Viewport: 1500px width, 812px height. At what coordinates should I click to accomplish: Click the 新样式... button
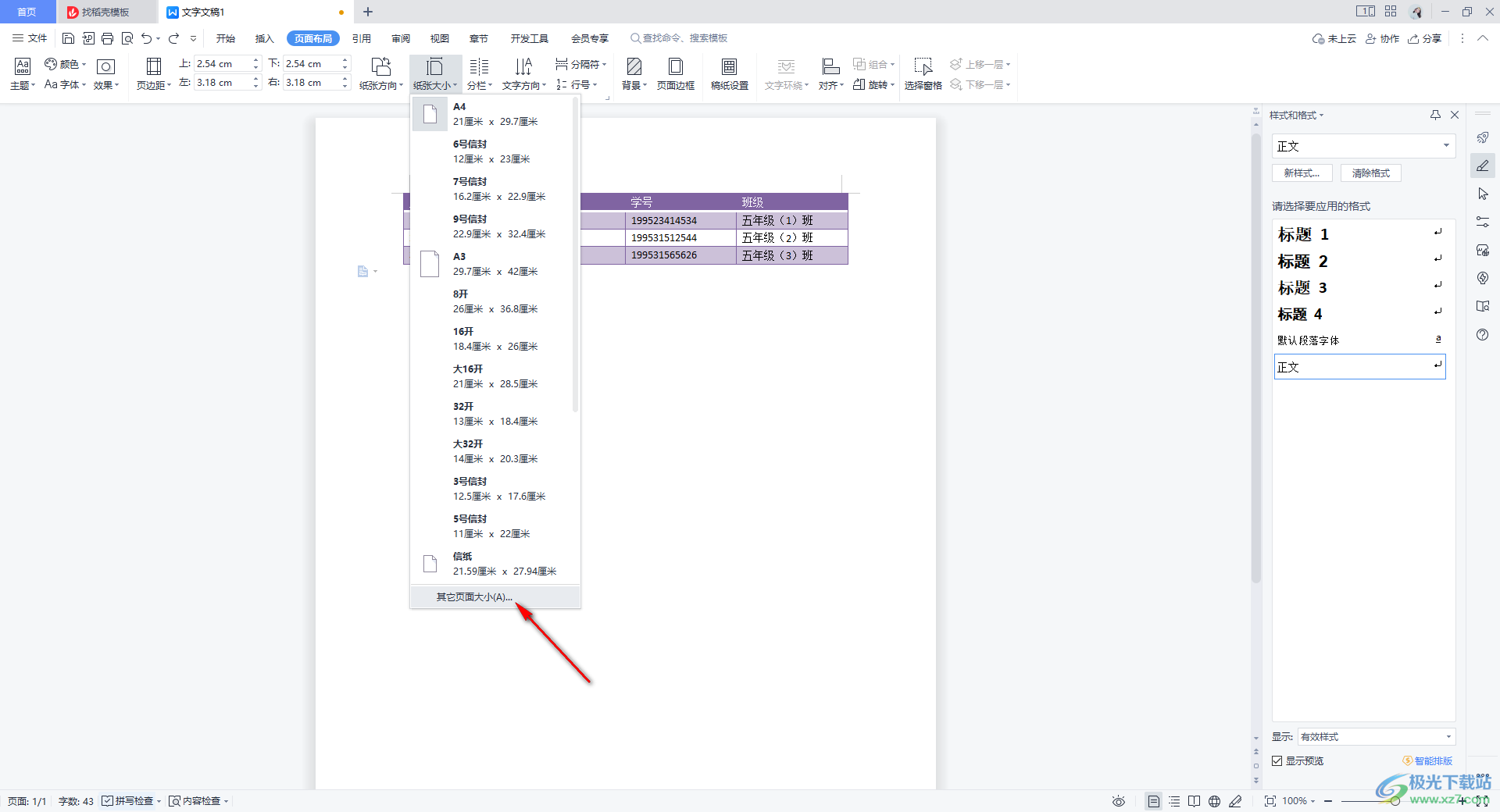pos(1302,173)
